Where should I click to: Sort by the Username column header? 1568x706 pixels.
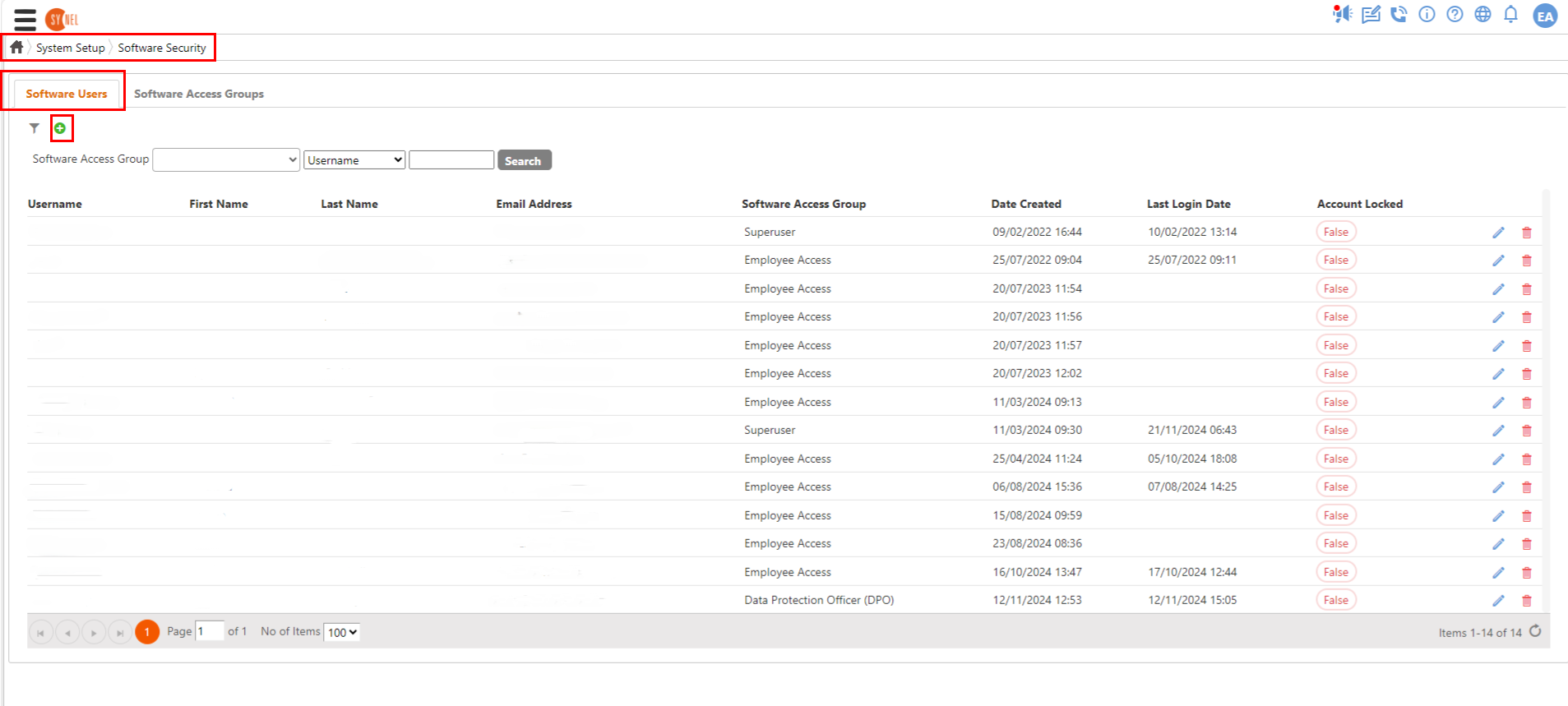pyautogui.click(x=55, y=204)
